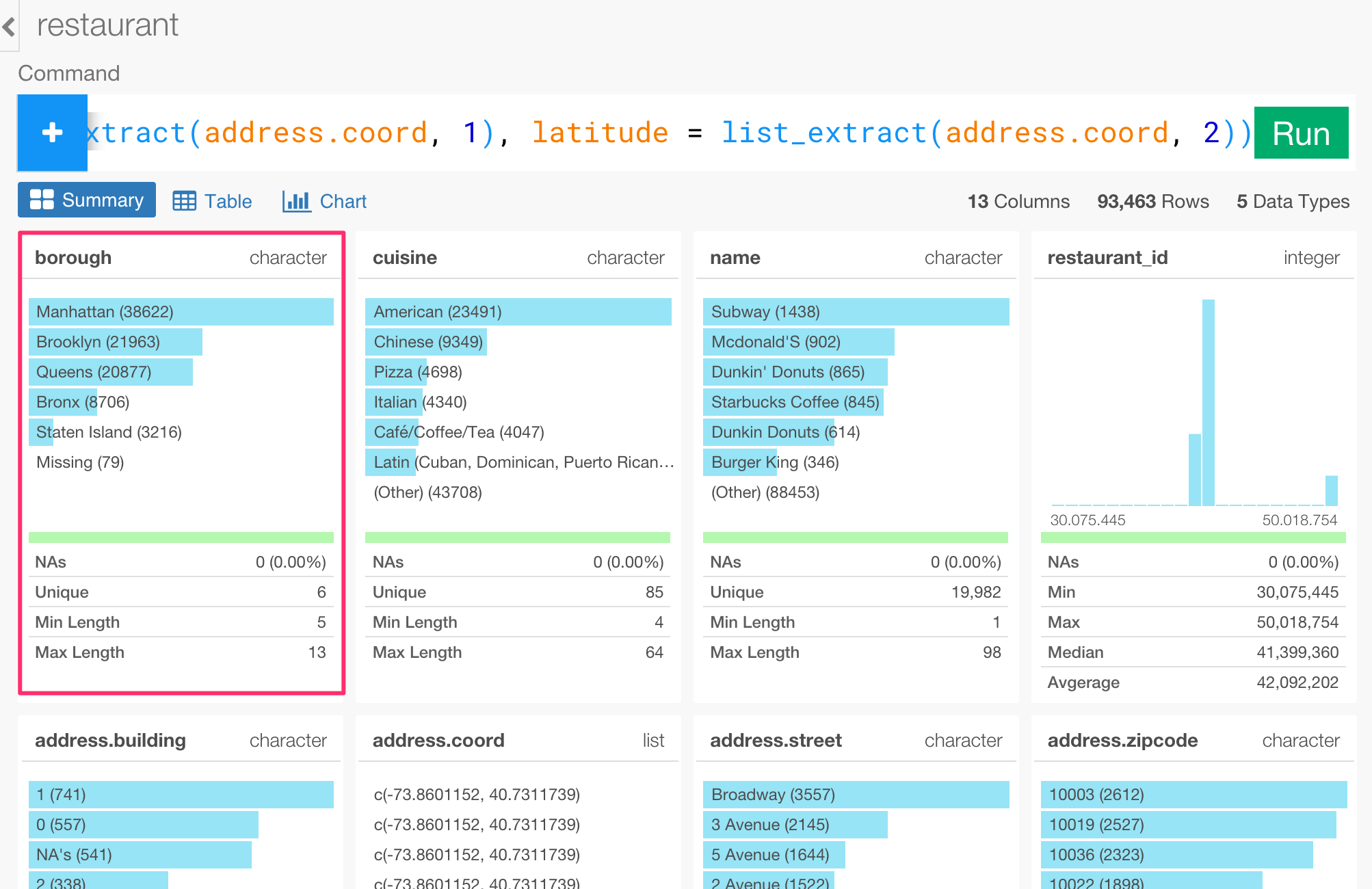Click the Latin (Cuban, Dominican...) row
Viewport: 1372px width, 889px height.
coord(520,462)
